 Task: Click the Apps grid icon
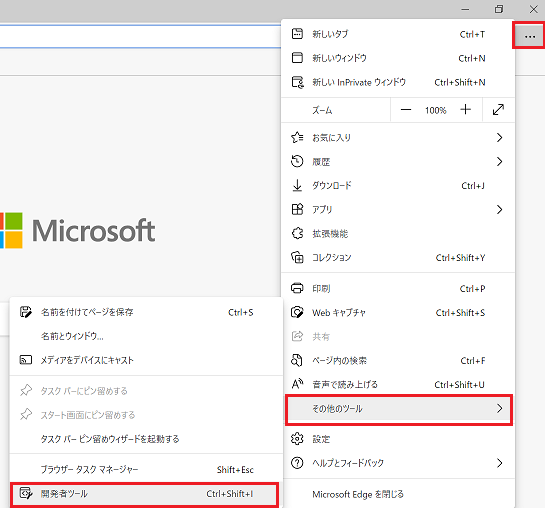[x=297, y=209]
